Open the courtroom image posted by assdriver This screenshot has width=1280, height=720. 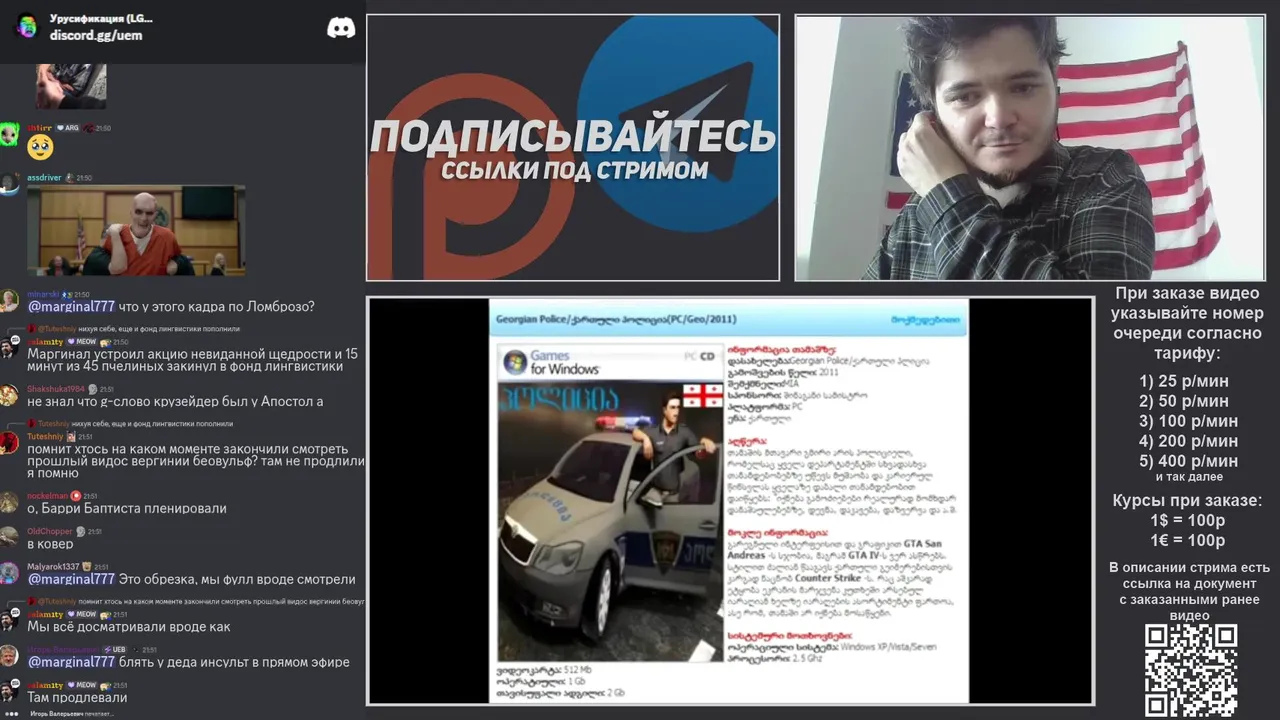click(x=136, y=231)
